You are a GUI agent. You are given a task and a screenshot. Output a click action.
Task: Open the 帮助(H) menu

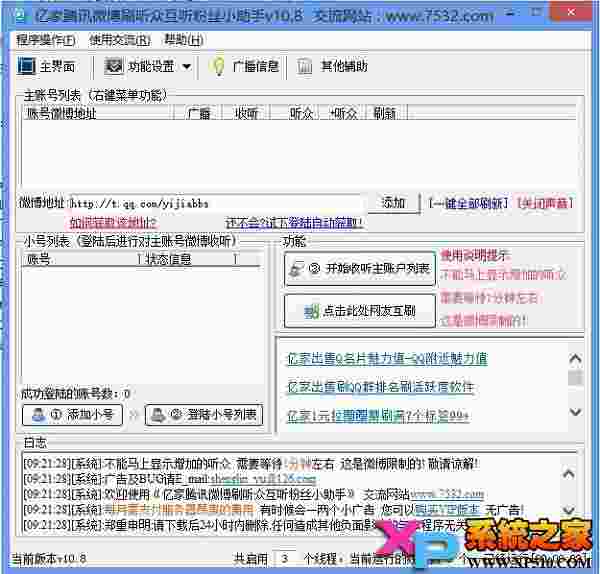pos(184,39)
